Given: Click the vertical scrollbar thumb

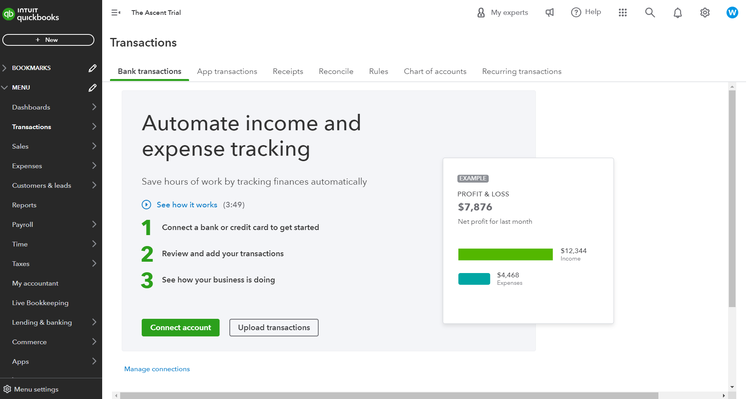Looking at the screenshot, I should pyautogui.click(x=732, y=199).
